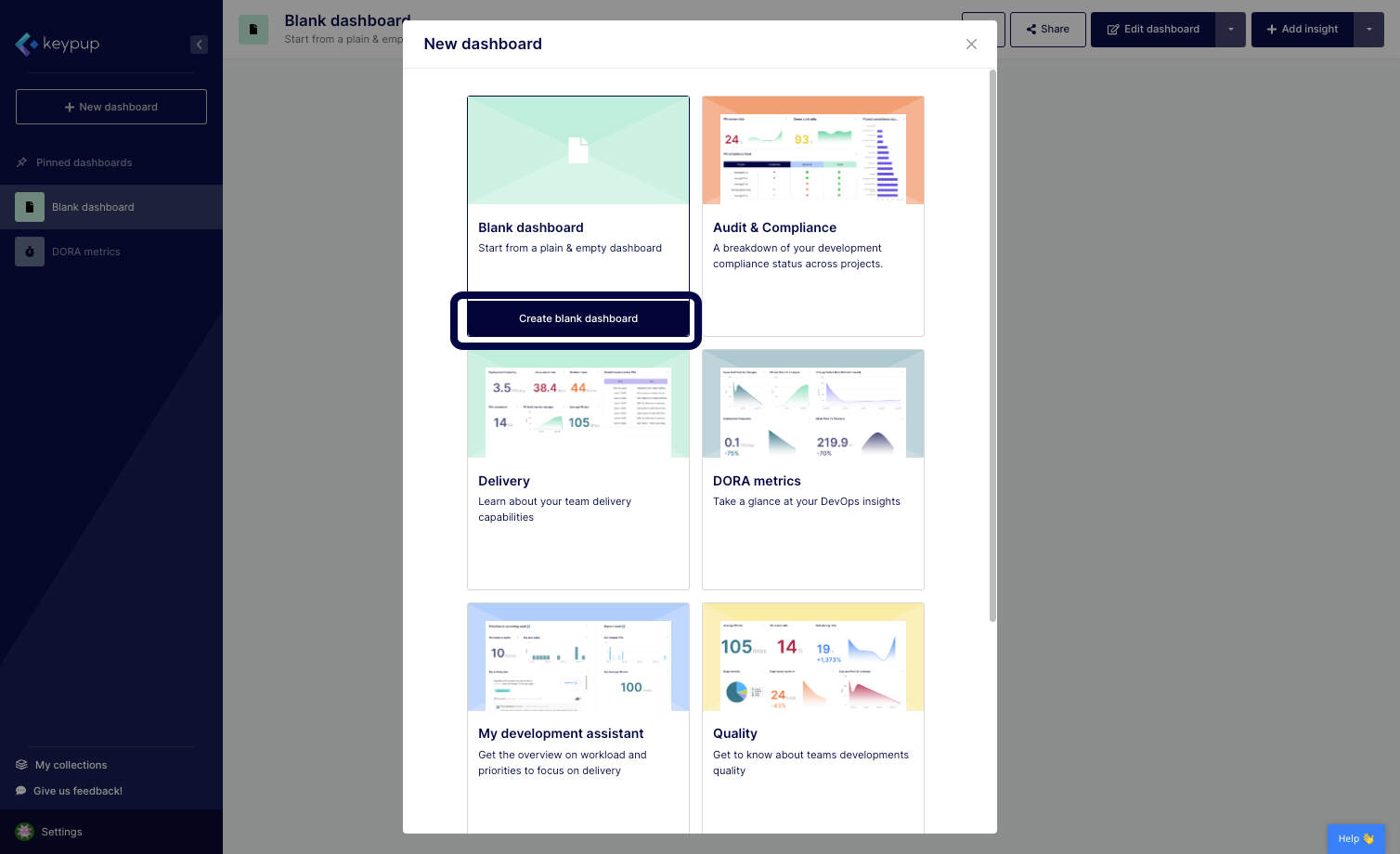Viewport: 1400px width, 854px height.
Task: Click the Share arrow icon
Action: pyautogui.click(x=1031, y=29)
